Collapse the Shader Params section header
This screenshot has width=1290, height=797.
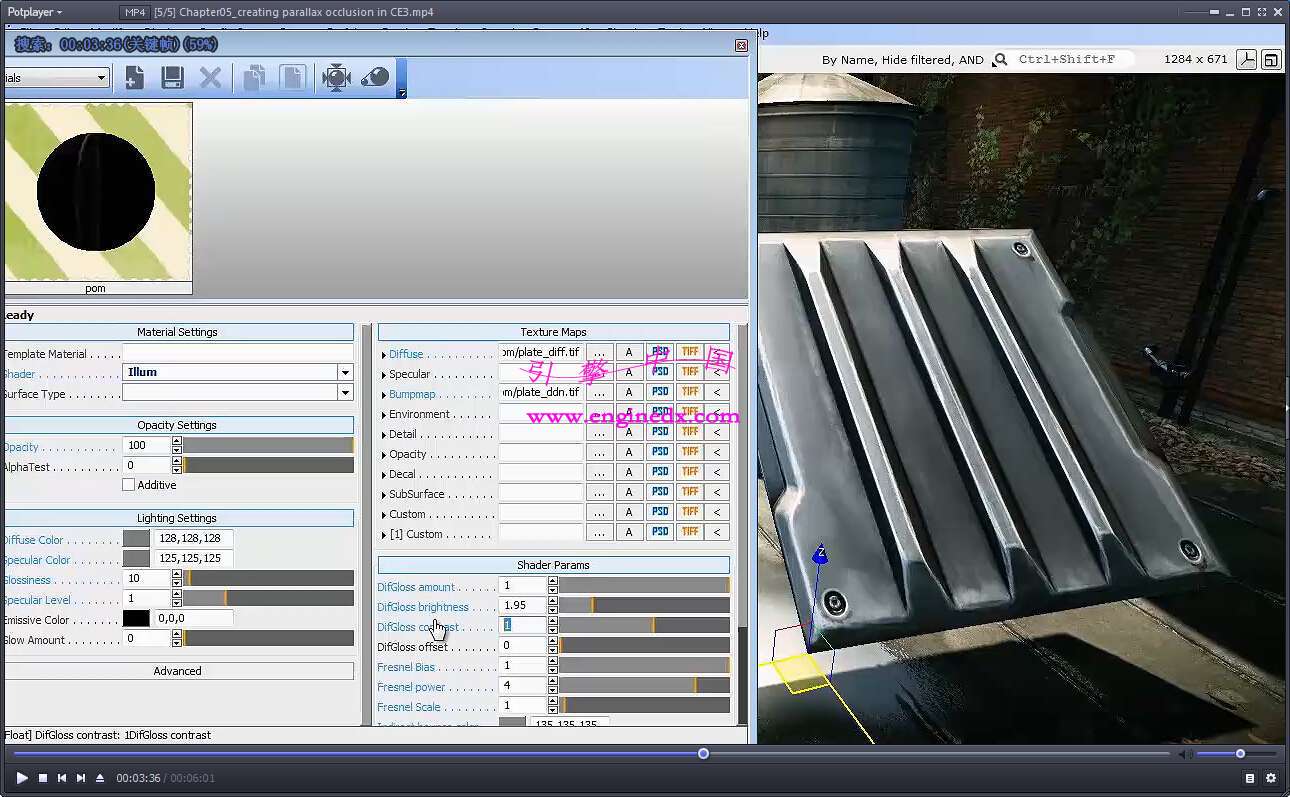tap(554, 565)
